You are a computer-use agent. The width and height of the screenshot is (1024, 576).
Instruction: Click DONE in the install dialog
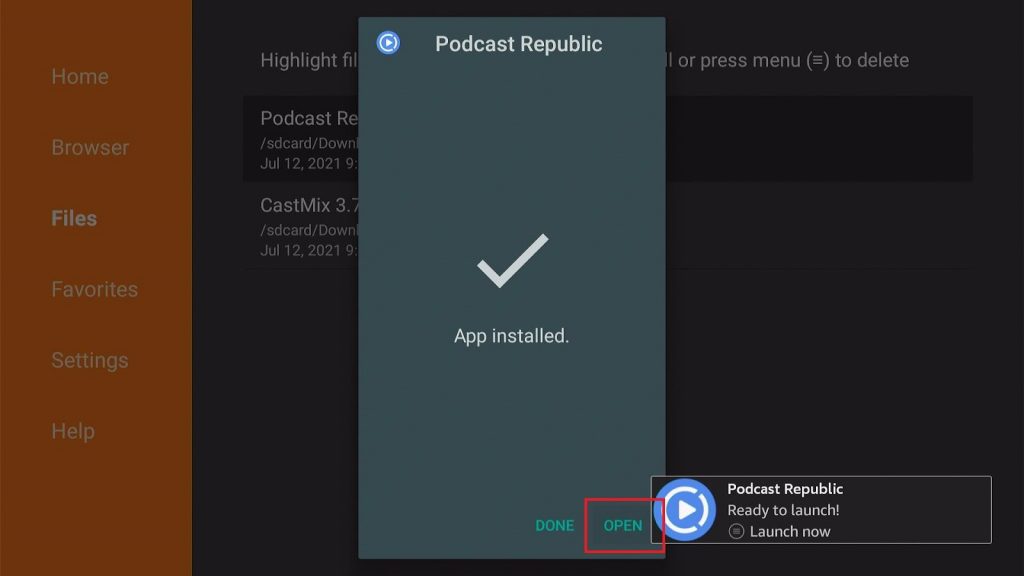click(x=554, y=526)
